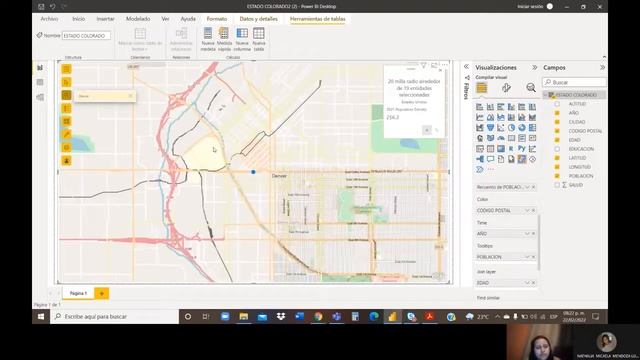Image resolution: width=640 pixels, height=360 pixels.
Task: Uncheck the LONGITUD field checkbox
Action: point(557,167)
